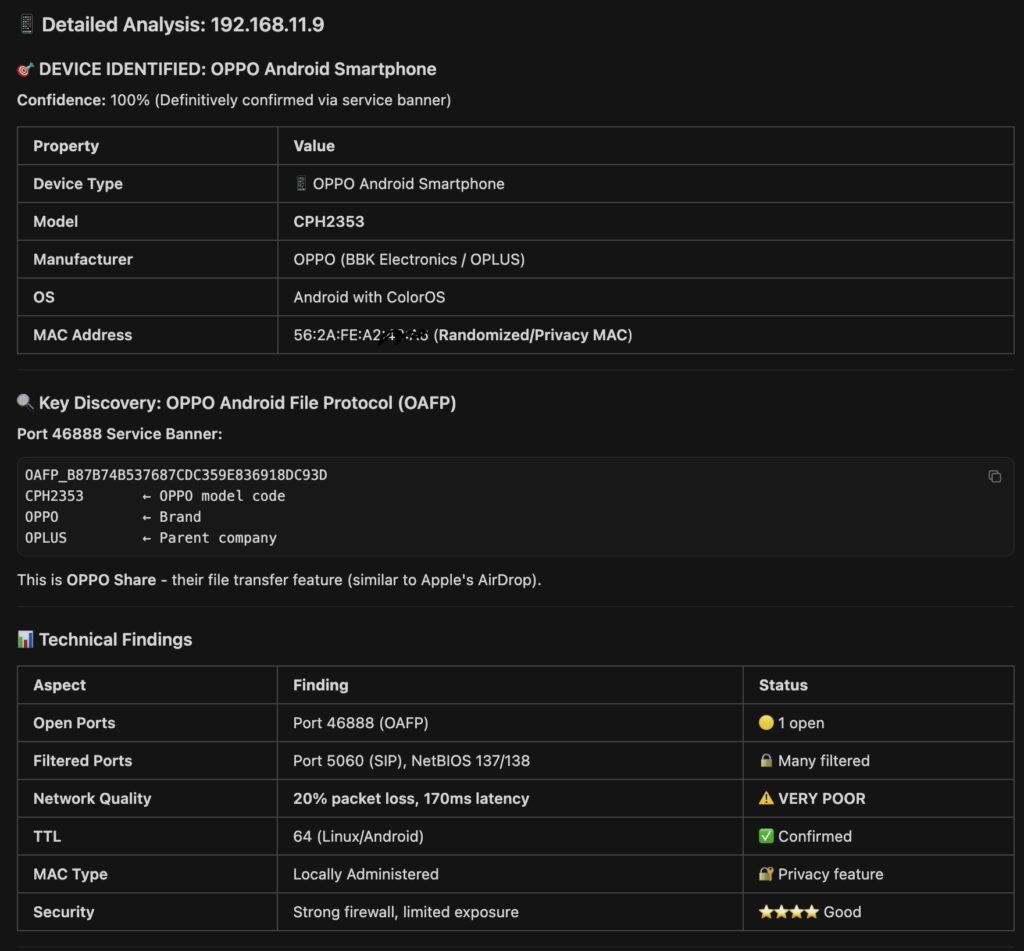Click the padlock icon beside Many filtered
Image resolution: width=1024 pixels, height=951 pixels.
coord(766,761)
